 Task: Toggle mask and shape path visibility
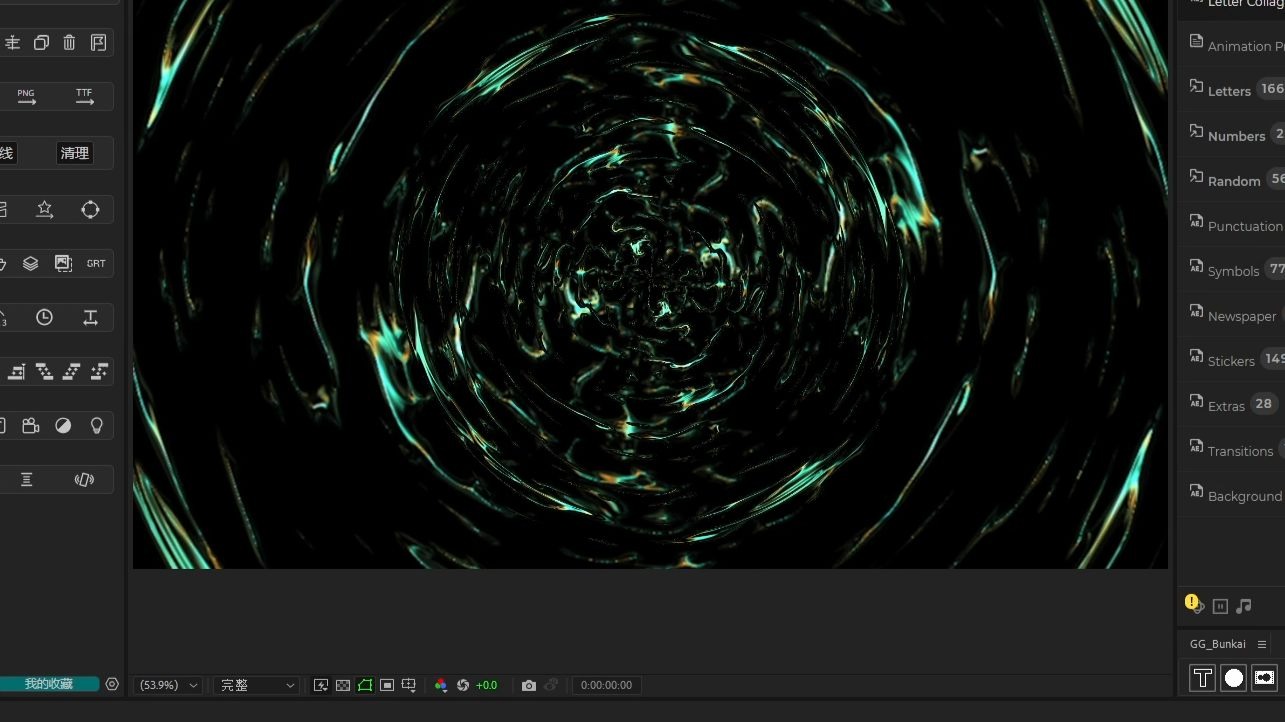[x=365, y=685]
